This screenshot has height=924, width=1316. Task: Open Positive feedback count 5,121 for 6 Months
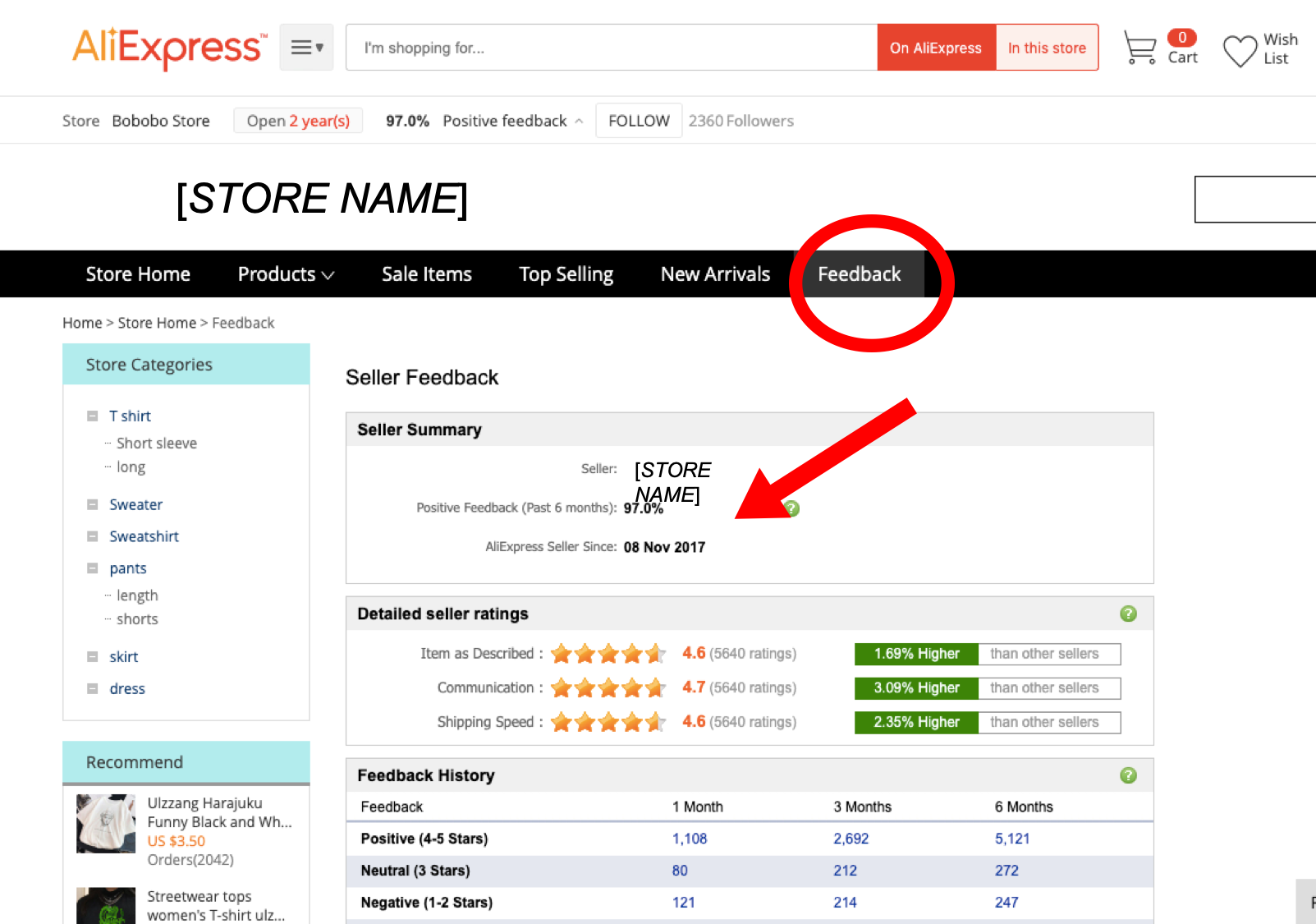click(1012, 839)
